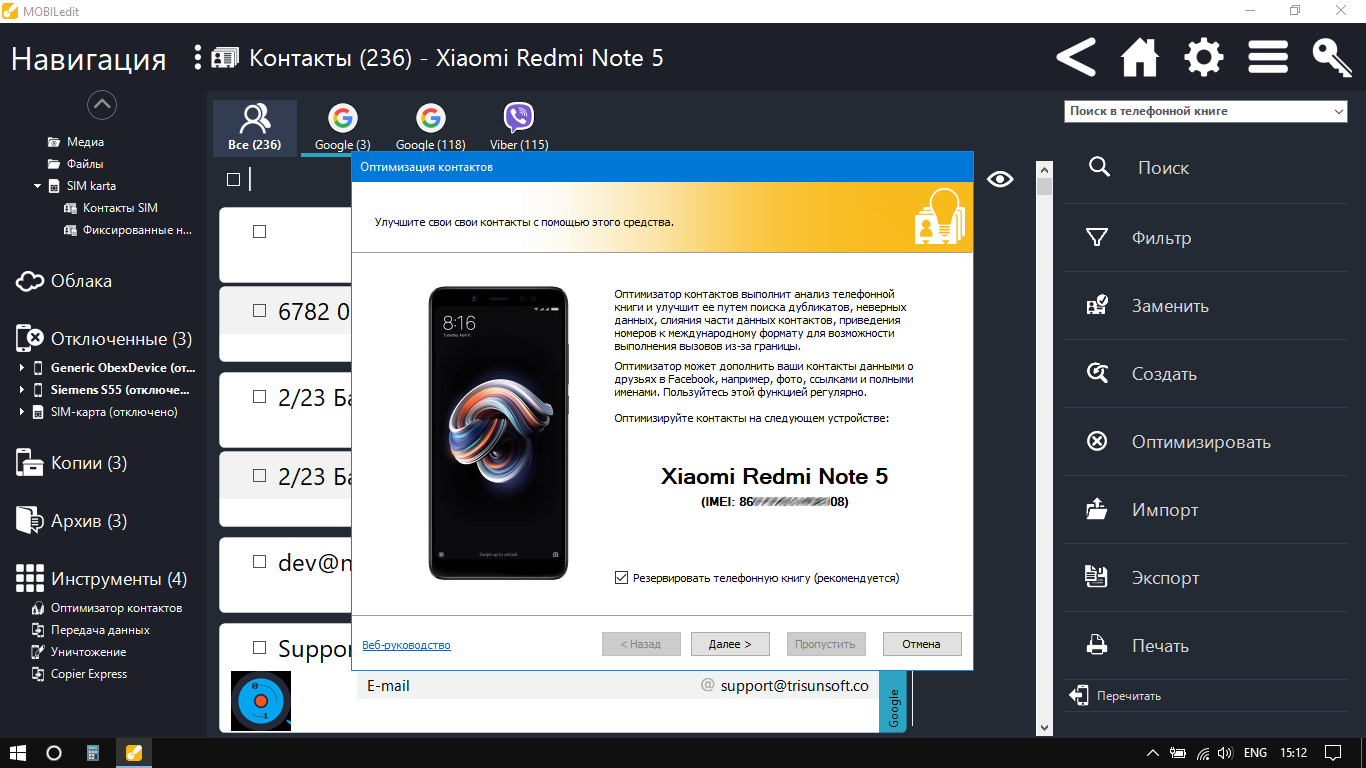Open Windows Start menu
The height and width of the screenshot is (768, 1366).
17,752
